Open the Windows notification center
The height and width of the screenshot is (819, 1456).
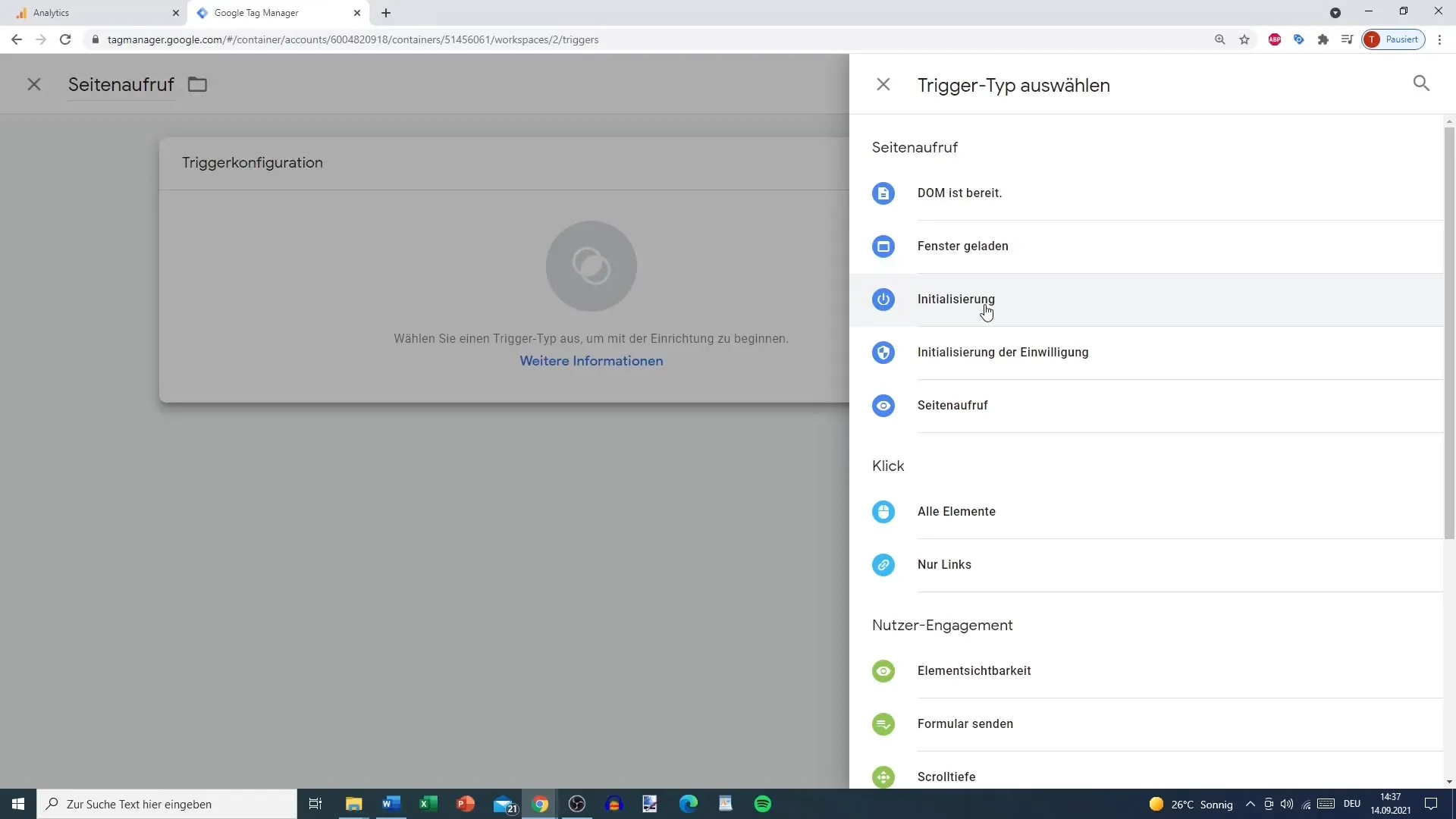coord(1431,804)
